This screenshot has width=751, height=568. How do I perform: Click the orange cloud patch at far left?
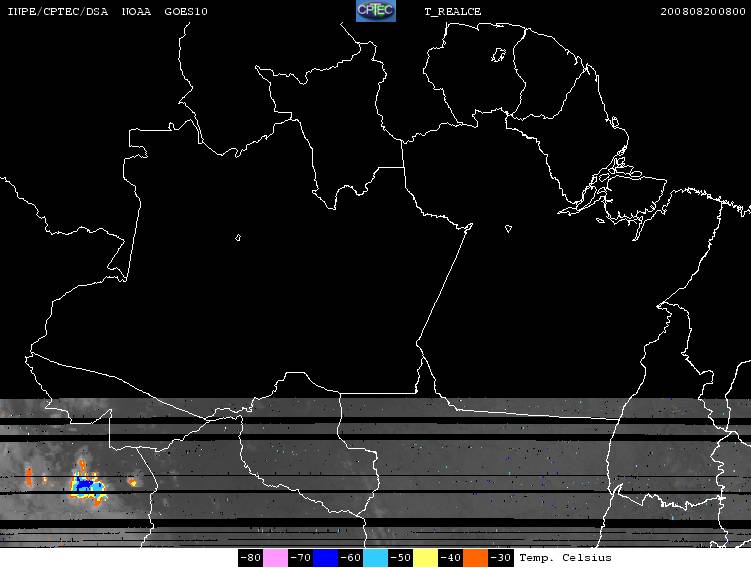(29, 477)
